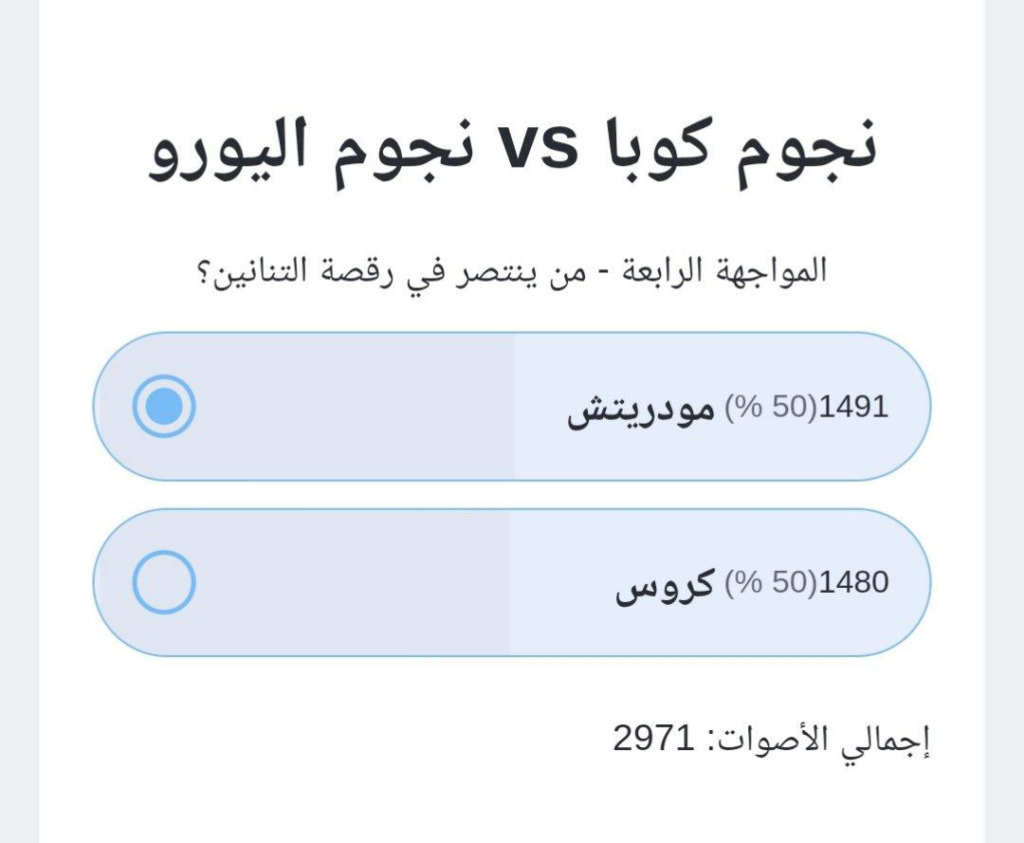
Task: Click the (50 %) percentage beside مودريتش
Action: pyautogui.click(x=770, y=408)
